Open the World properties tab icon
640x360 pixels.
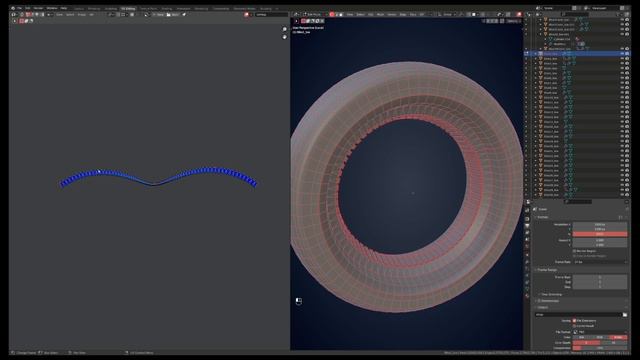click(527, 246)
